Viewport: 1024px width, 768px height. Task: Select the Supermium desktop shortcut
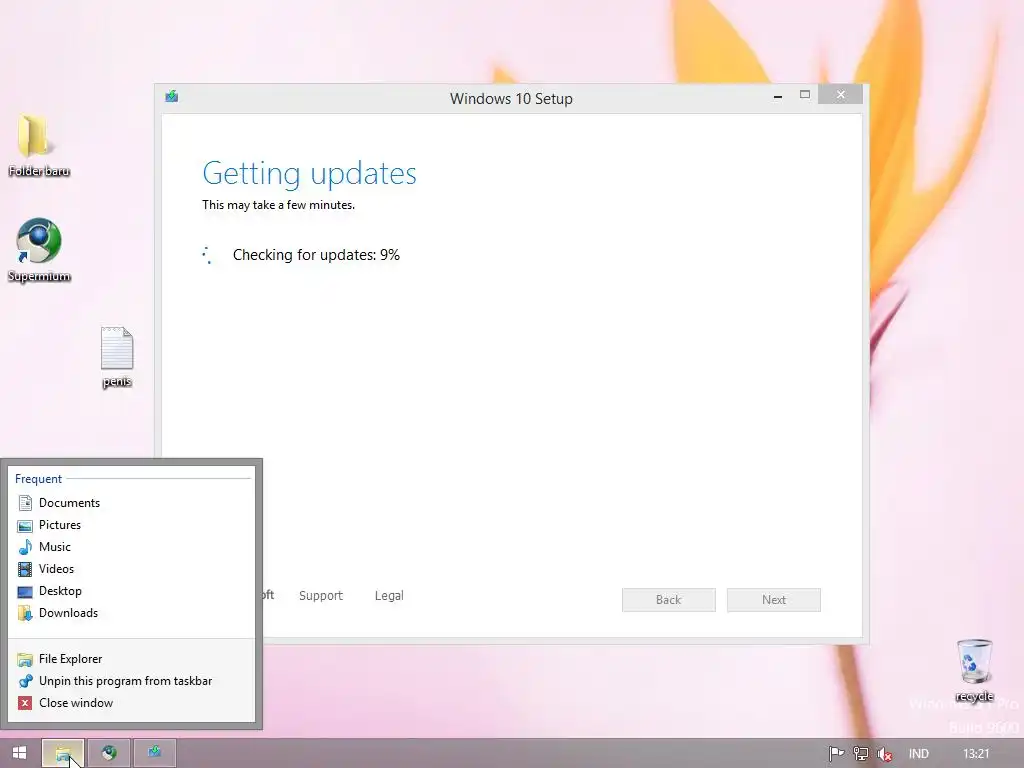(39, 250)
